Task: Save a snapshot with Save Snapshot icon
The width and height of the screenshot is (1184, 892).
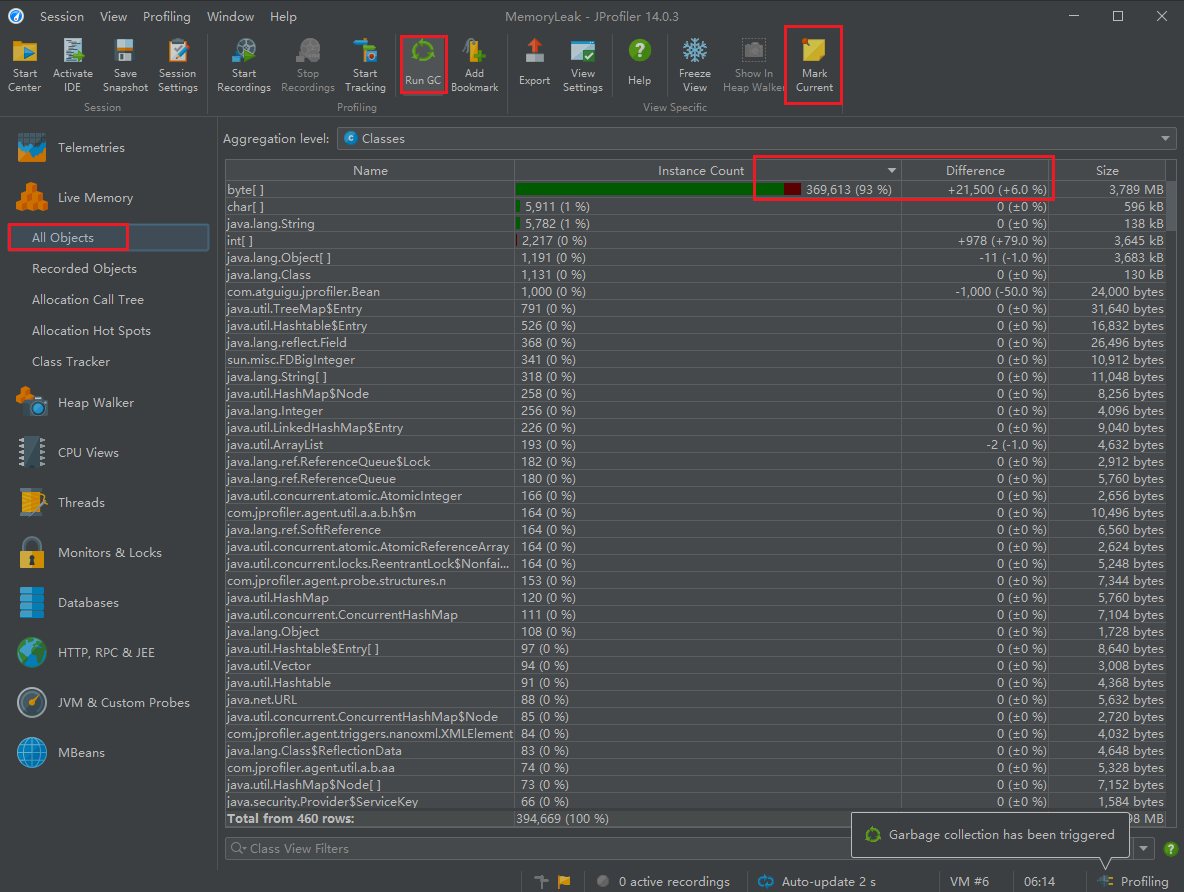Action: tap(125, 66)
